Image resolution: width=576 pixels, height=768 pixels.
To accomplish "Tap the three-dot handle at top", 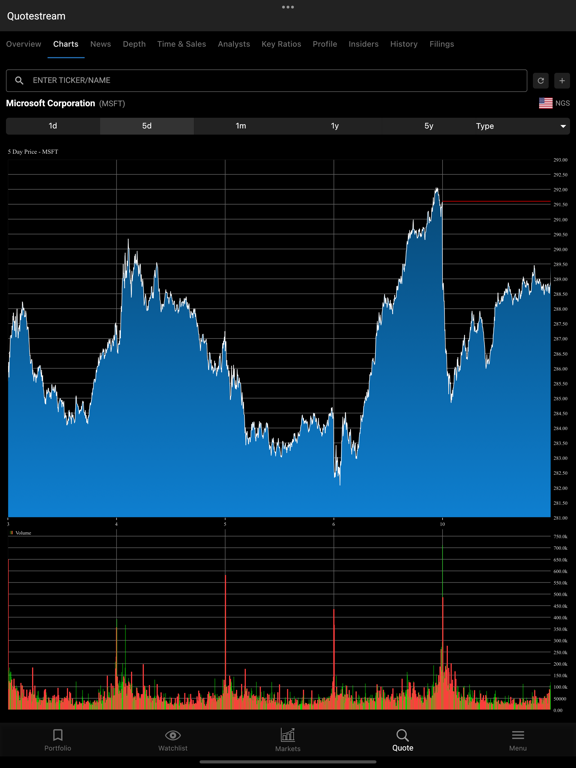I will click(x=288, y=7).
